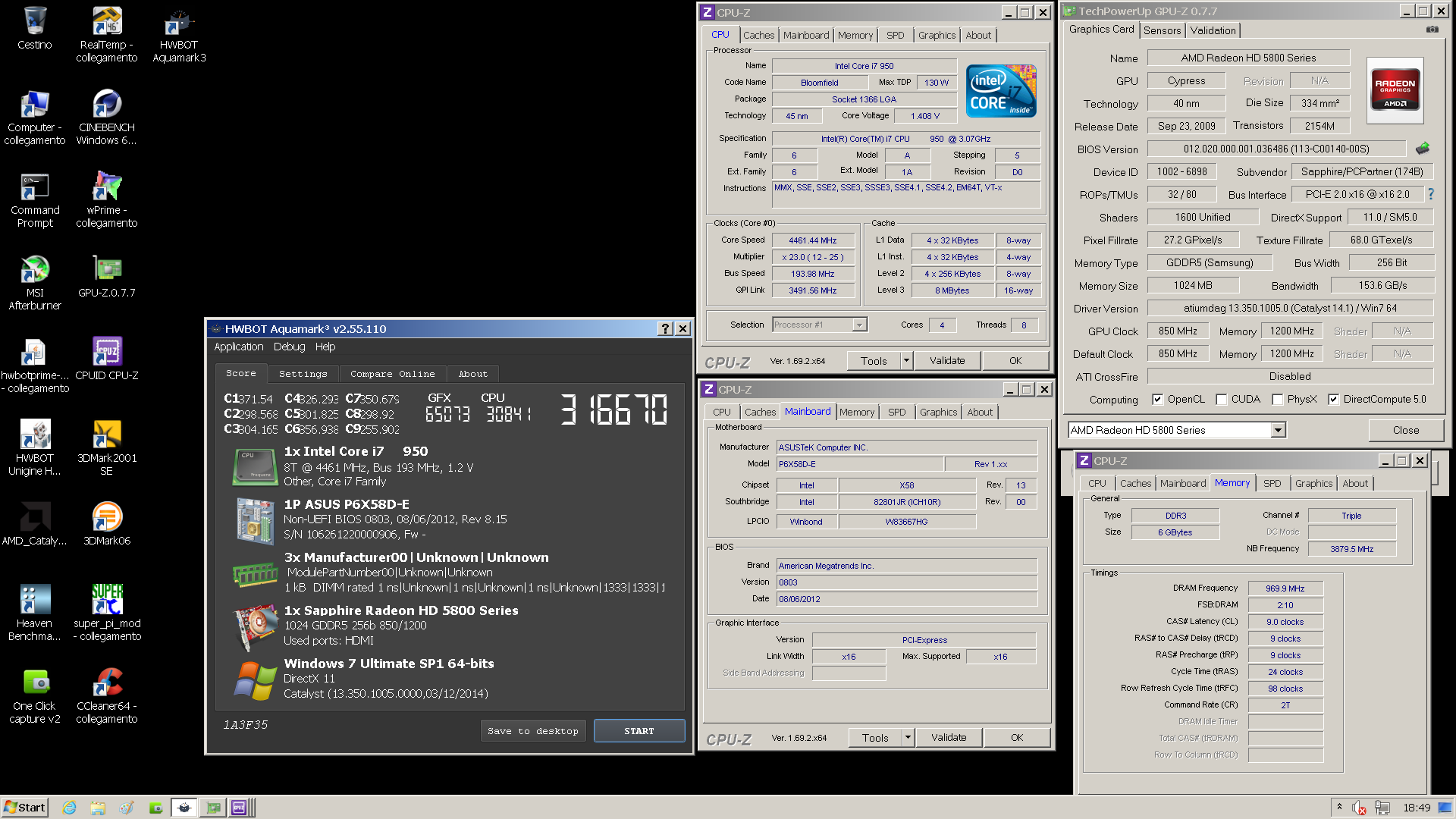1456x819 pixels.
Task: Open the Help menu in Aquamark3
Action: tap(325, 347)
